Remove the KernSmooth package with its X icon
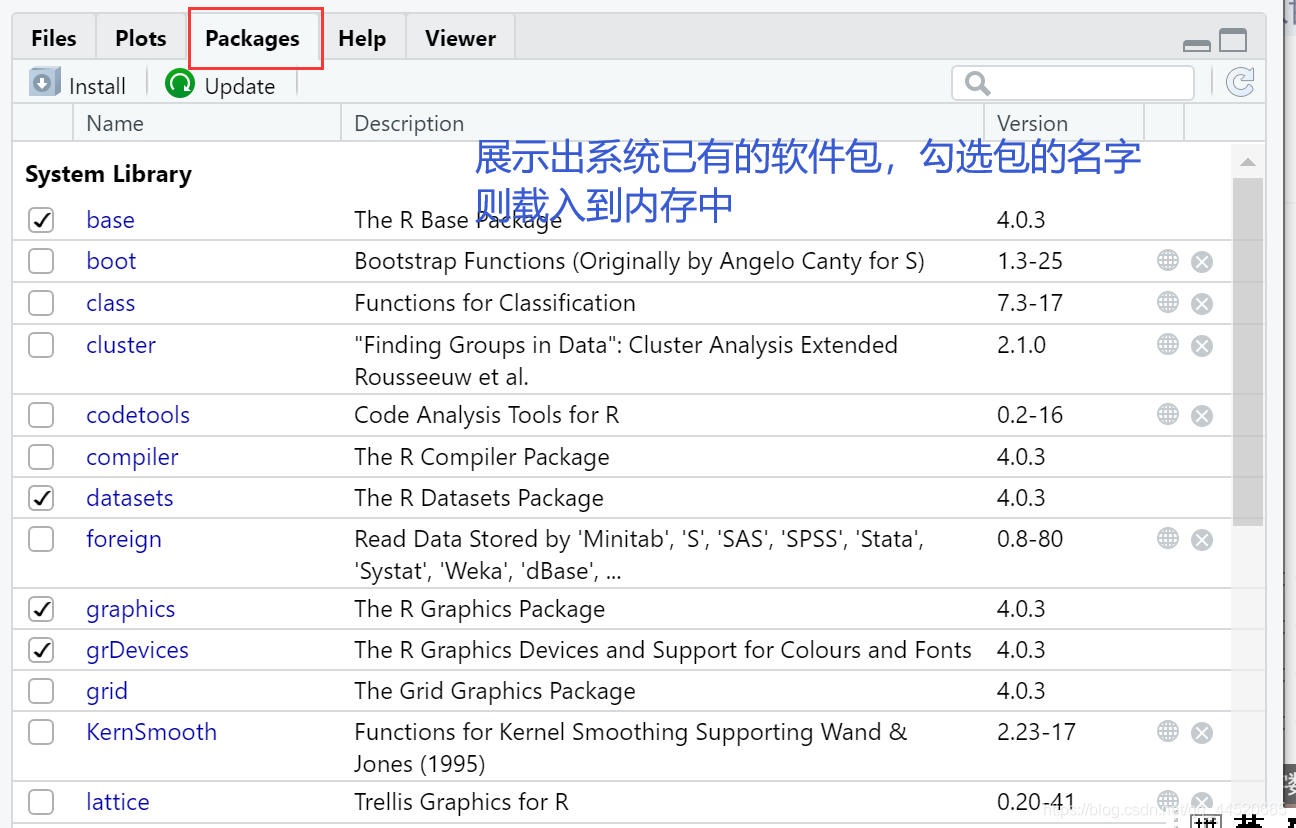This screenshot has width=1296, height=828. tap(1202, 733)
